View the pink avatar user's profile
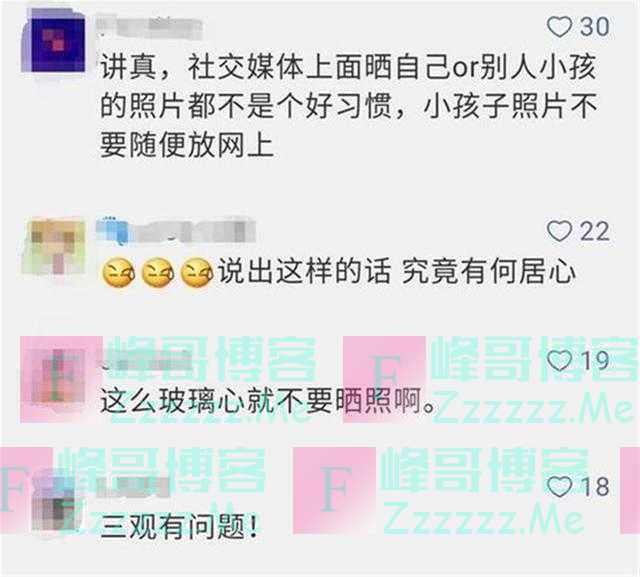This screenshot has height=577, width=640. coord(57,376)
